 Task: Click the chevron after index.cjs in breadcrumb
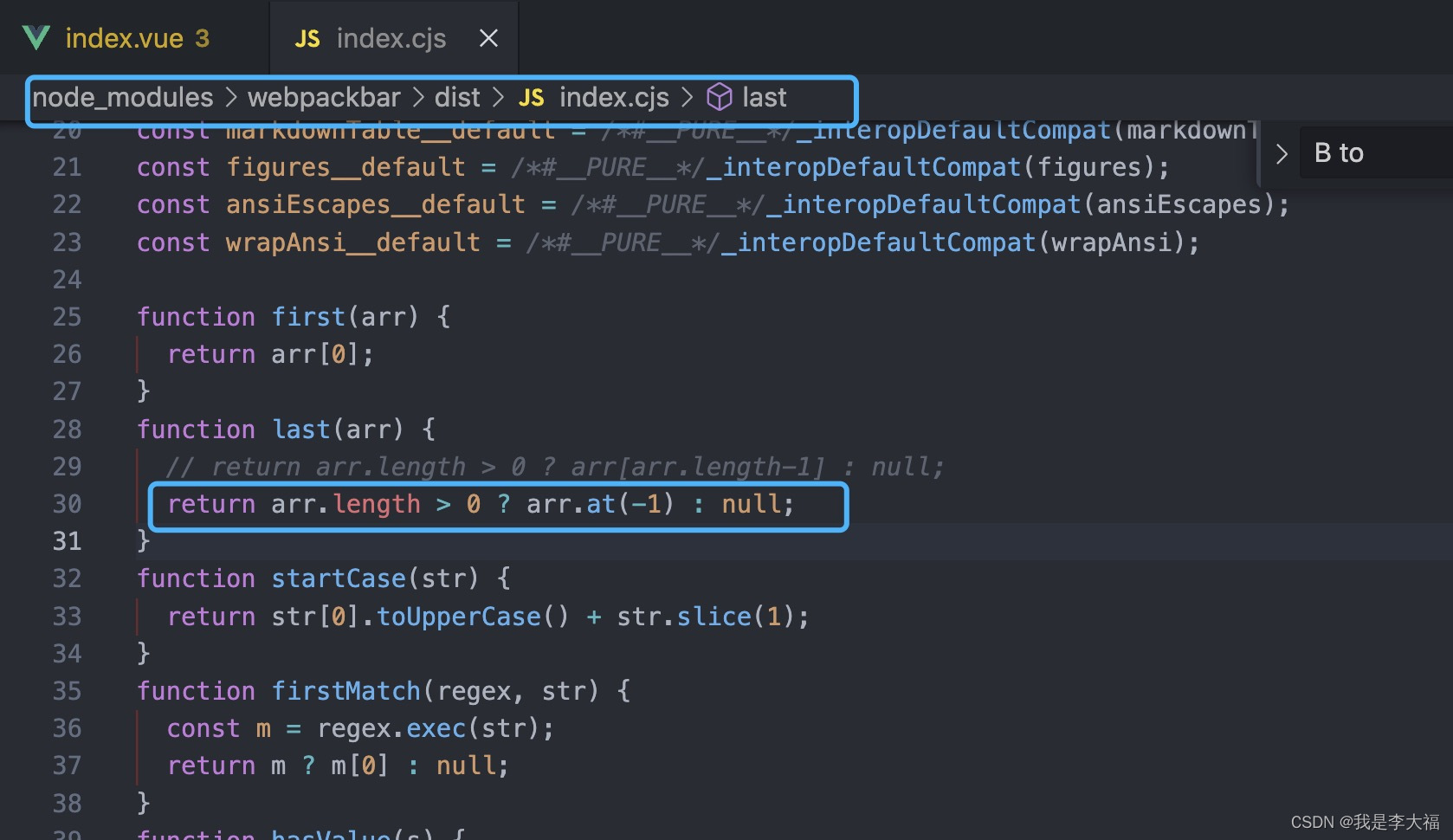pos(688,97)
